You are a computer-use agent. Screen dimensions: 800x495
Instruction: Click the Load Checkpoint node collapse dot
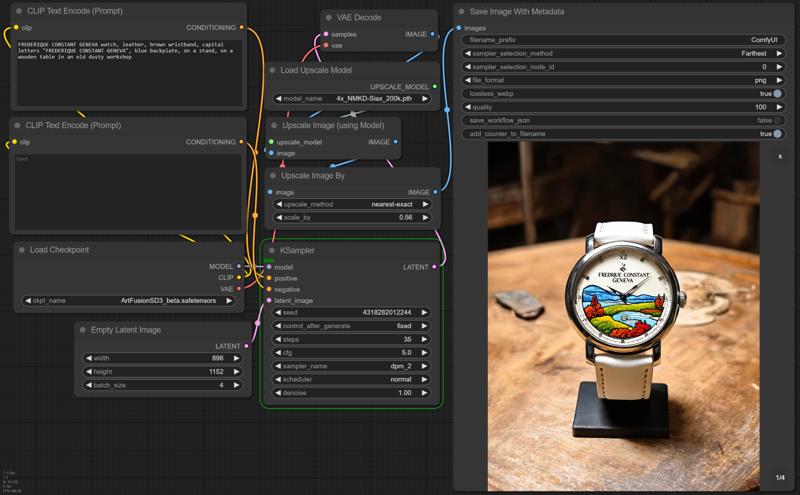click(21, 250)
